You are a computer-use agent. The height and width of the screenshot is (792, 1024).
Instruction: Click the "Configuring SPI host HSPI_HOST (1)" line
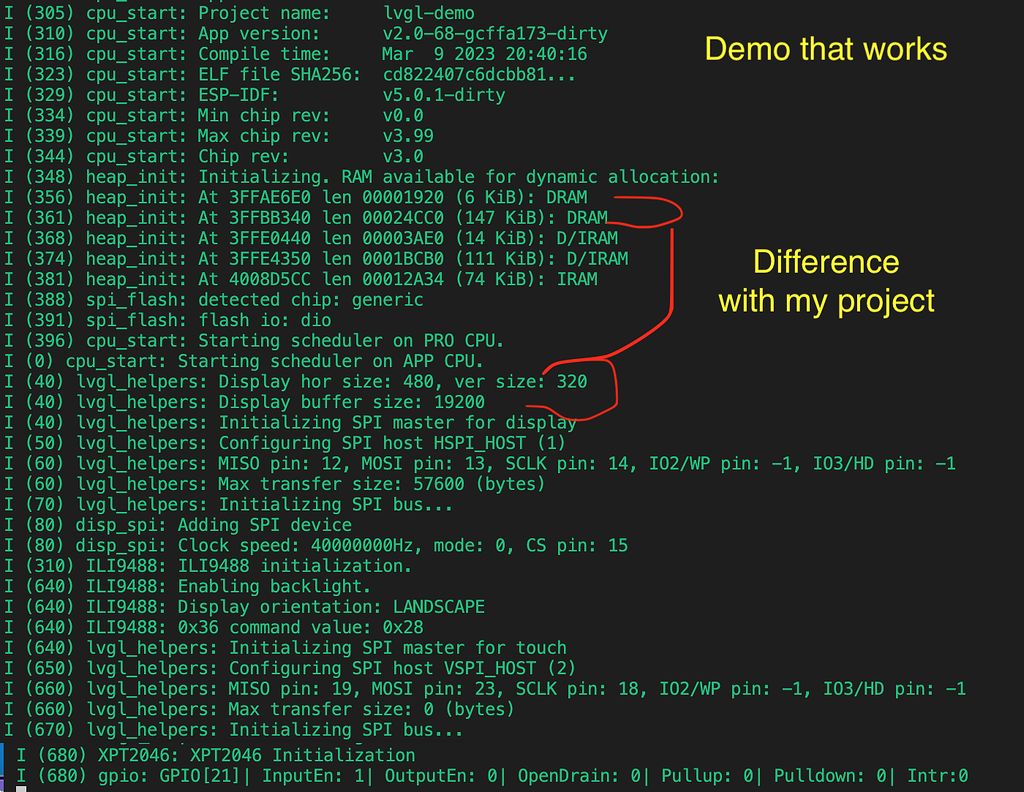285,443
